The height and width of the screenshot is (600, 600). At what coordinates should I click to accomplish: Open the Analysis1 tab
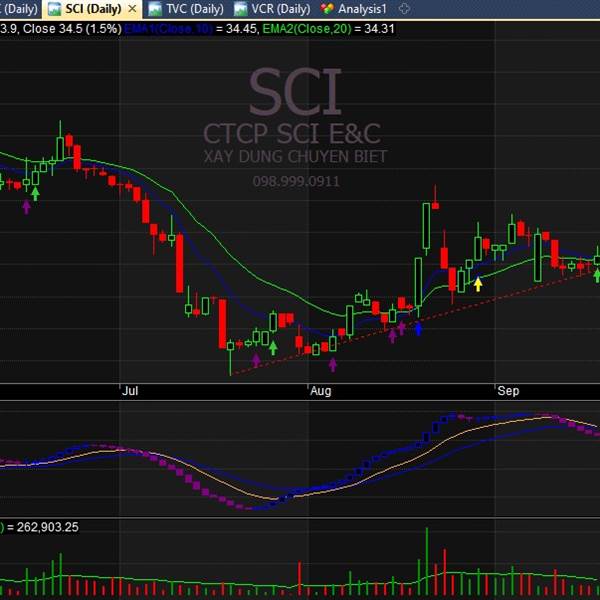(354, 9)
